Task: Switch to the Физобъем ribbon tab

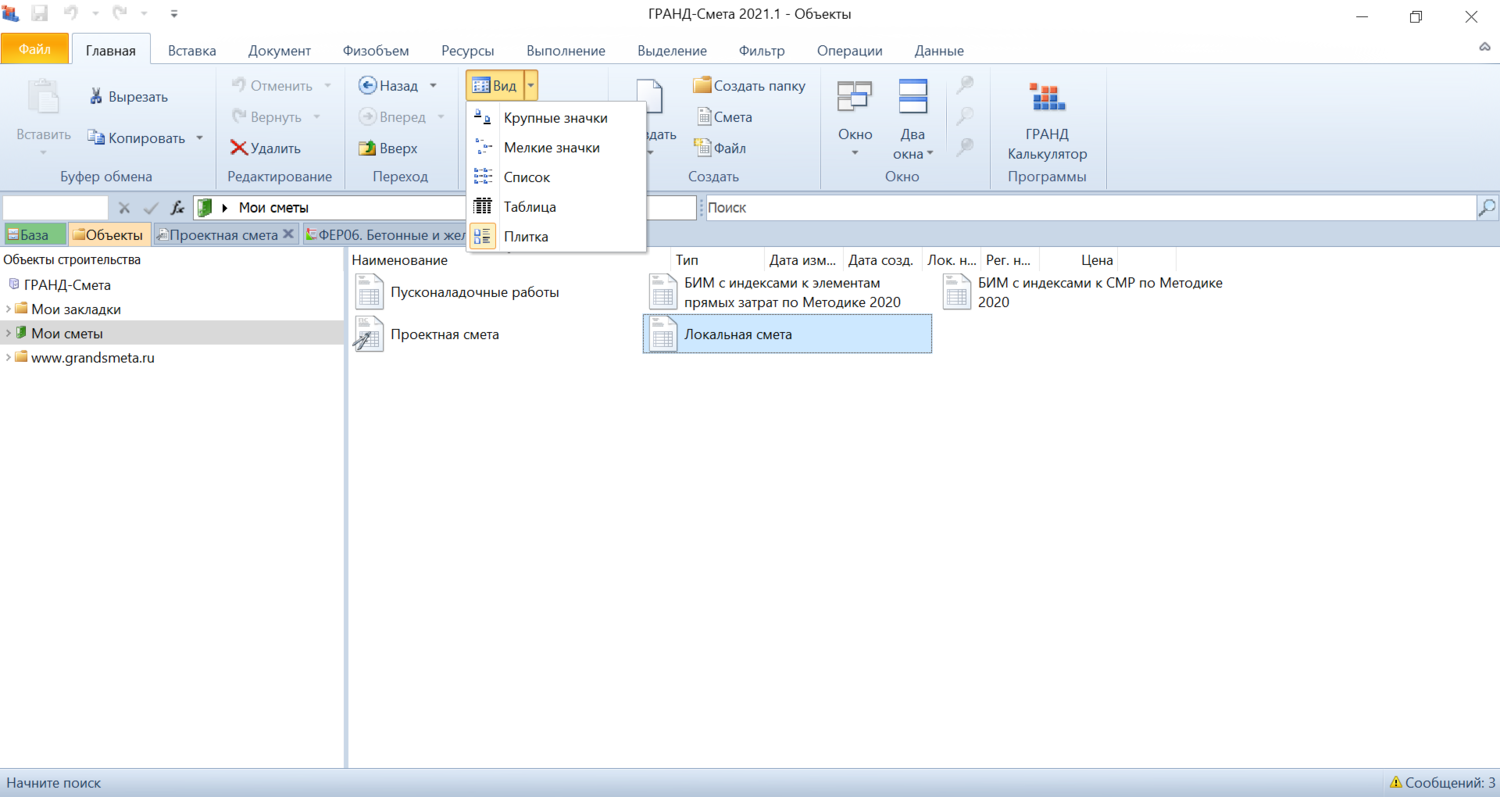Action: tap(375, 50)
